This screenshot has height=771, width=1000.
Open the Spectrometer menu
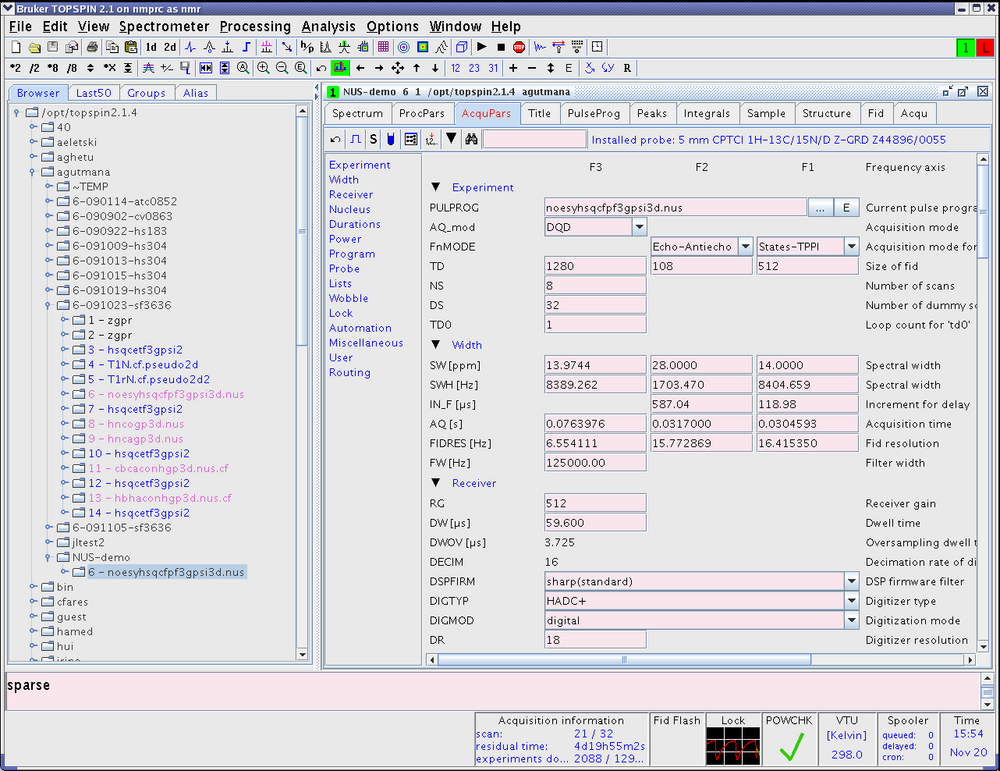(164, 26)
